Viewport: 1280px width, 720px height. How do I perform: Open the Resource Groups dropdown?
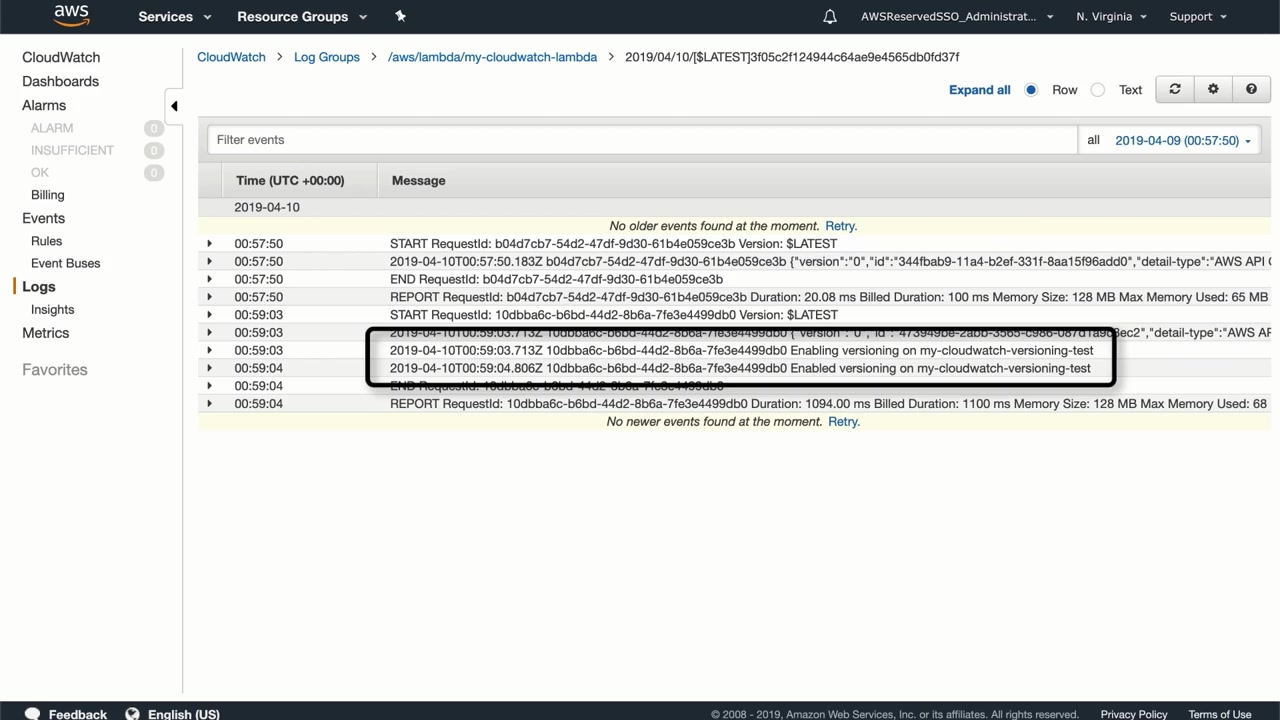click(x=302, y=16)
